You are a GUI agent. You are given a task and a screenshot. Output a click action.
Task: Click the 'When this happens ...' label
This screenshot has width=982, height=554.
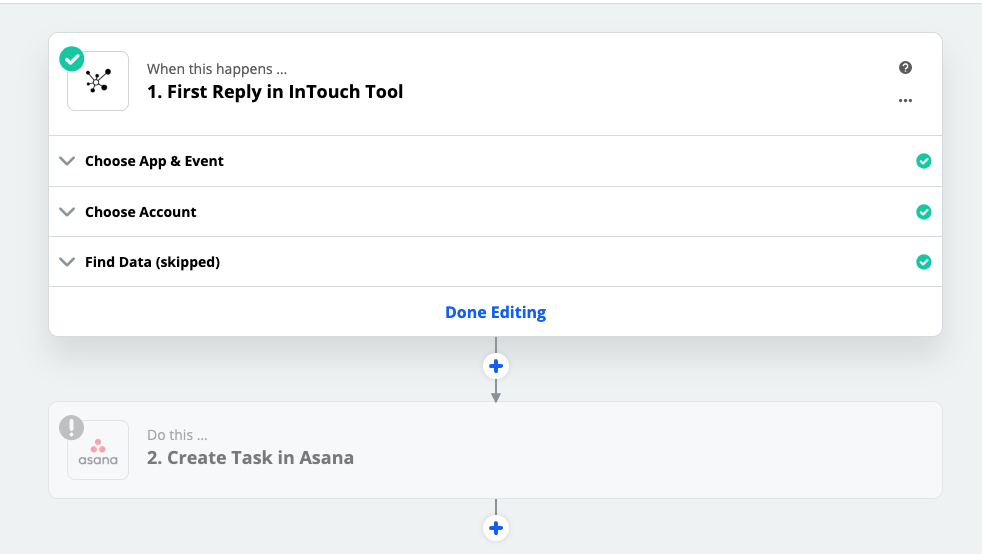tap(217, 69)
